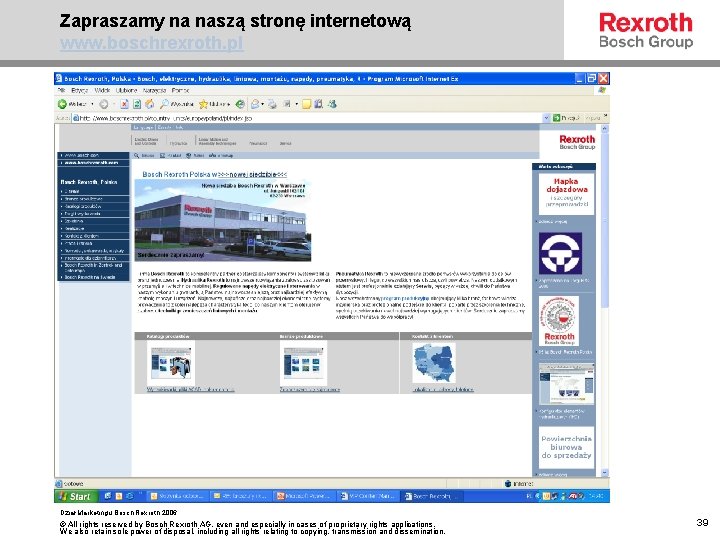Click the History clock globe icon
This screenshot has height=540, width=720.
point(240,104)
